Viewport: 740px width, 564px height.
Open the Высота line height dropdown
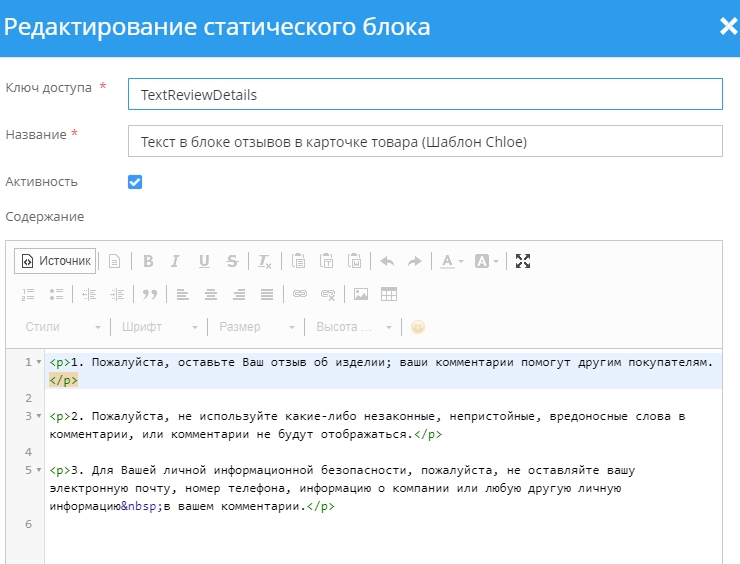pyautogui.click(x=353, y=327)
